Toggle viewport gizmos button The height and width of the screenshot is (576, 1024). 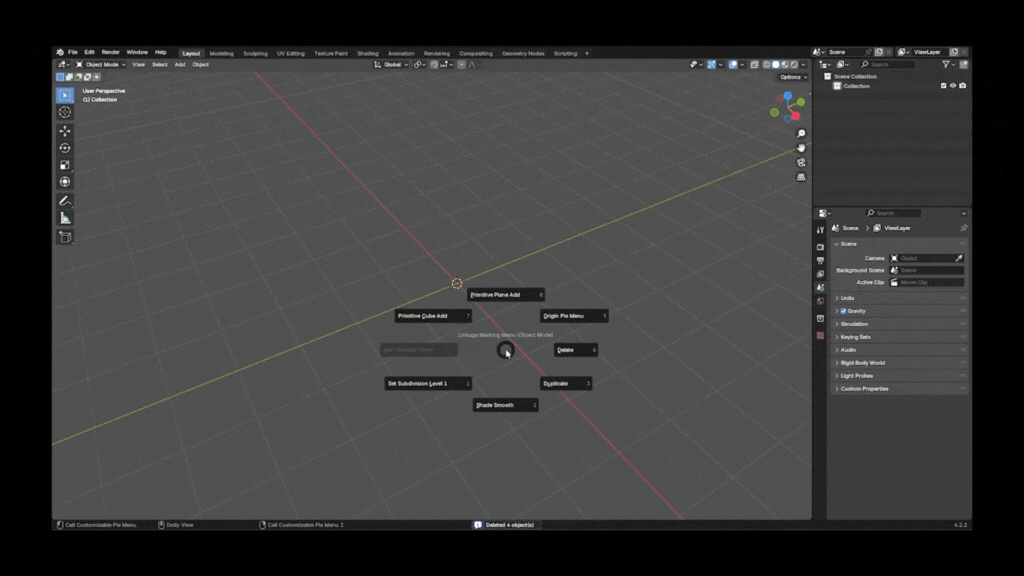[x=711, y=65]
